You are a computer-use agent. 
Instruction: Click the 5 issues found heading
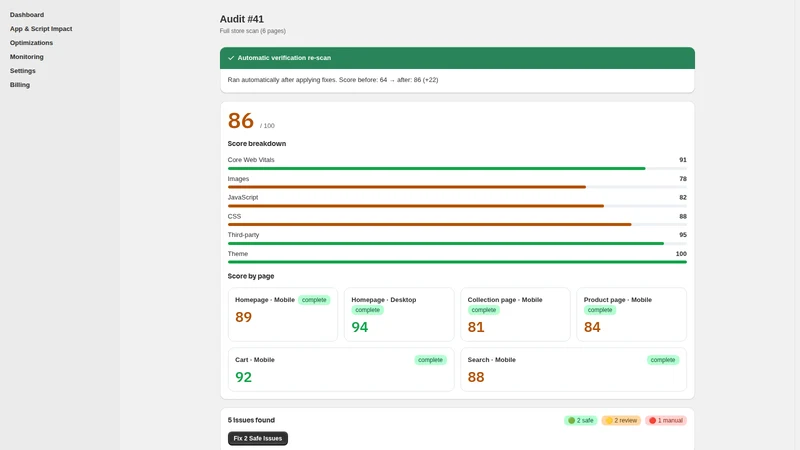click(251, 420)
